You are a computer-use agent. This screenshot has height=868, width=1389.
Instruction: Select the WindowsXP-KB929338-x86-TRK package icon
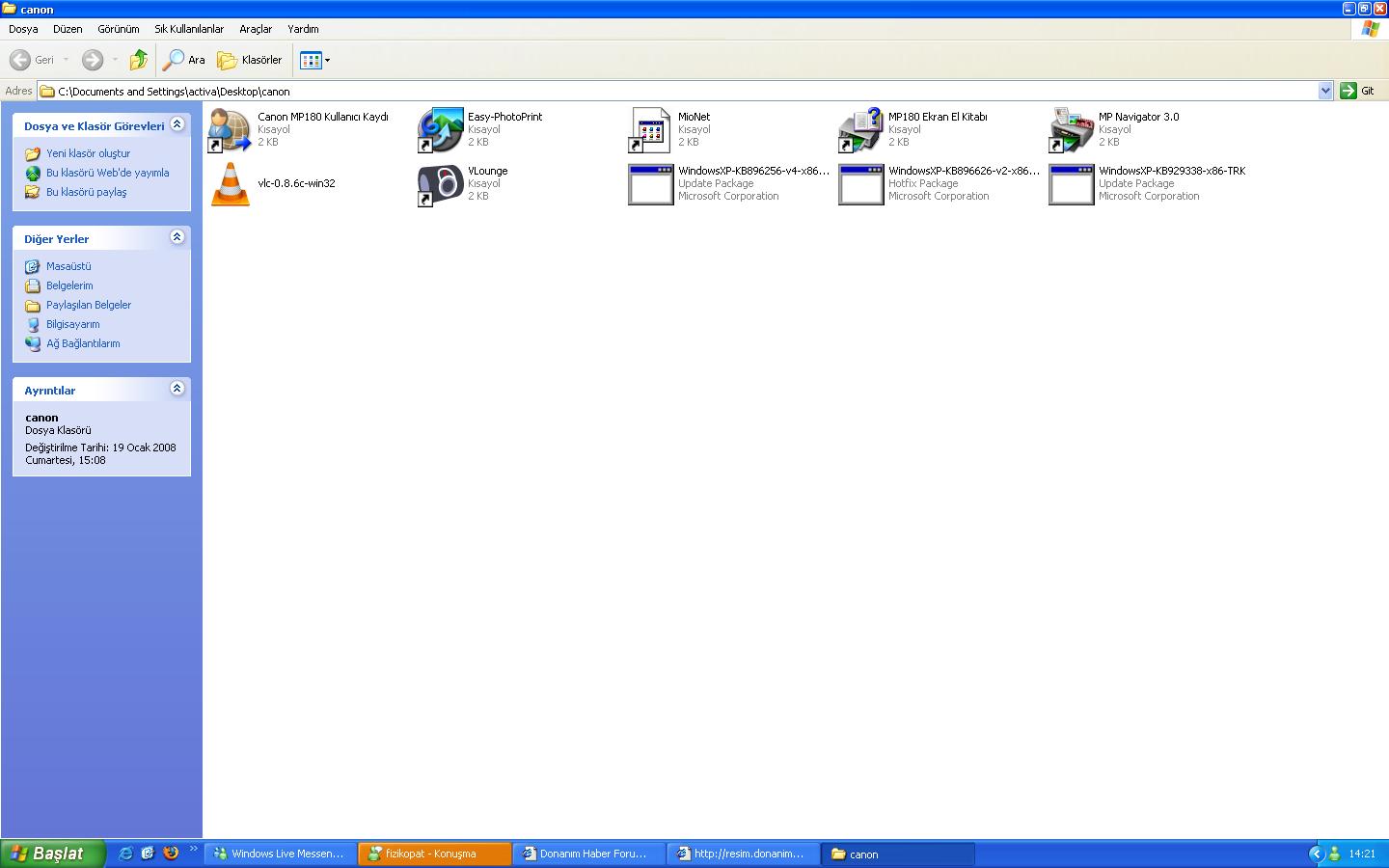click(1072, 184)
